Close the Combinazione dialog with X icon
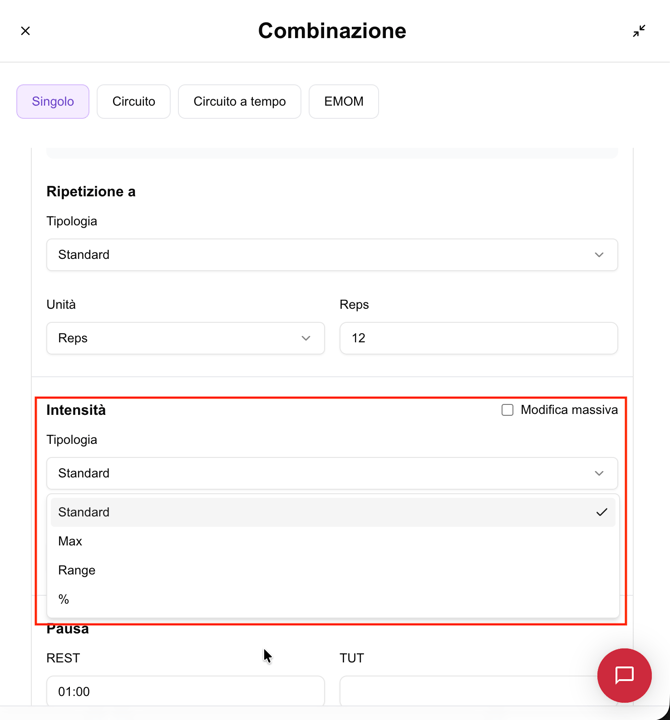The image size is (670, 720). pos(26,31)
